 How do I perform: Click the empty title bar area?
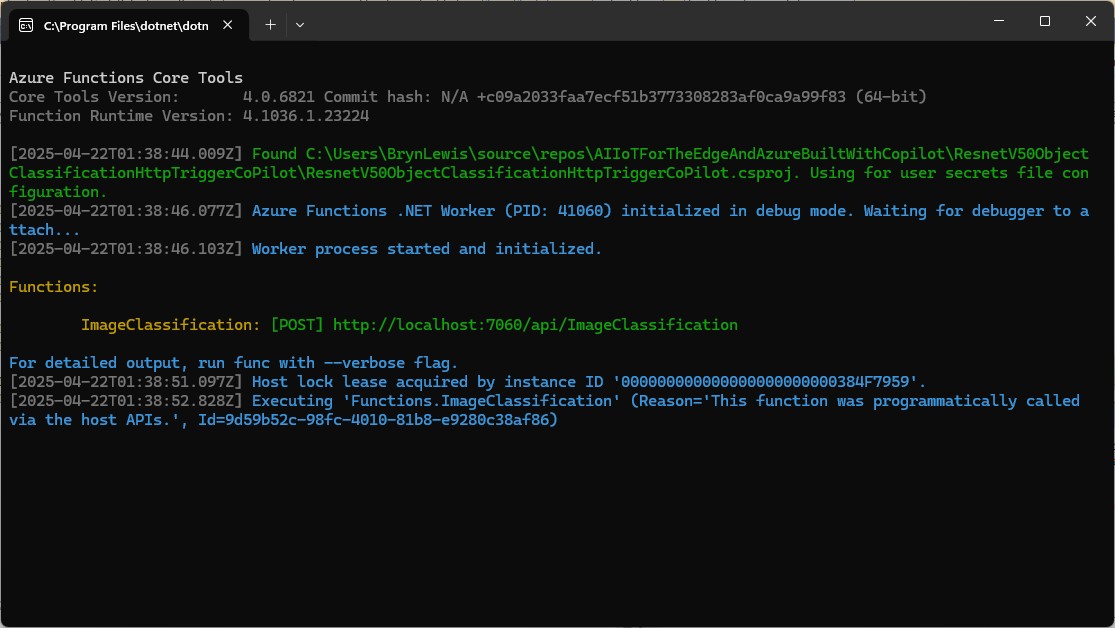[640, 22]
